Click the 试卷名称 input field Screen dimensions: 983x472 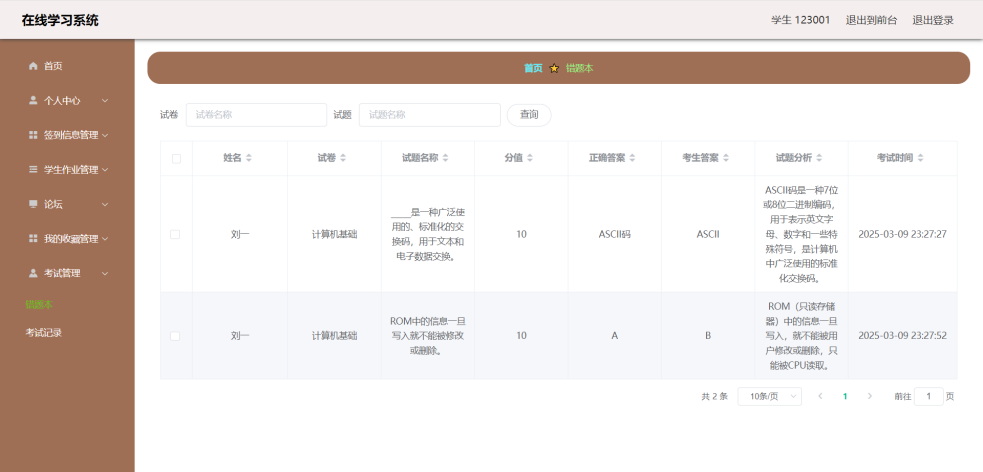[x=256, y=115]
